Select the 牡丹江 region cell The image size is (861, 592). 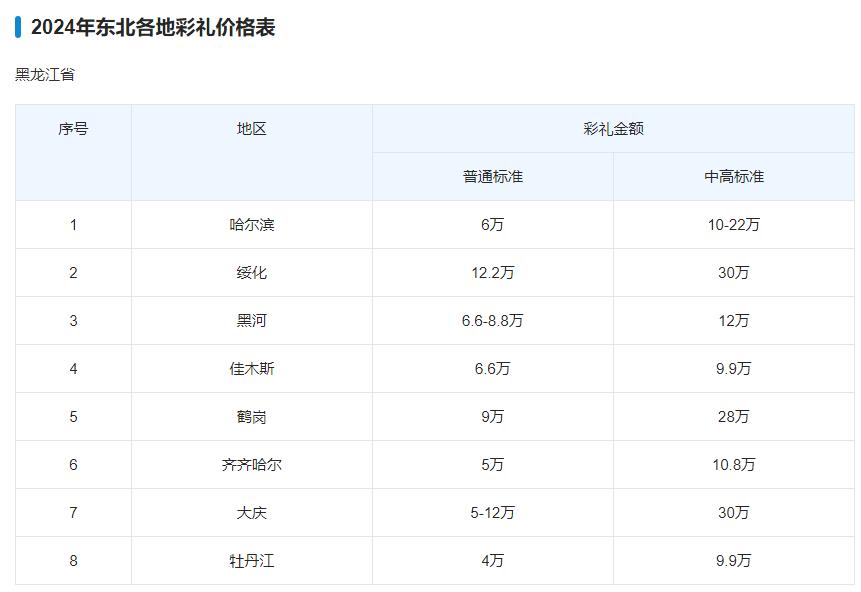pos(252,561)
